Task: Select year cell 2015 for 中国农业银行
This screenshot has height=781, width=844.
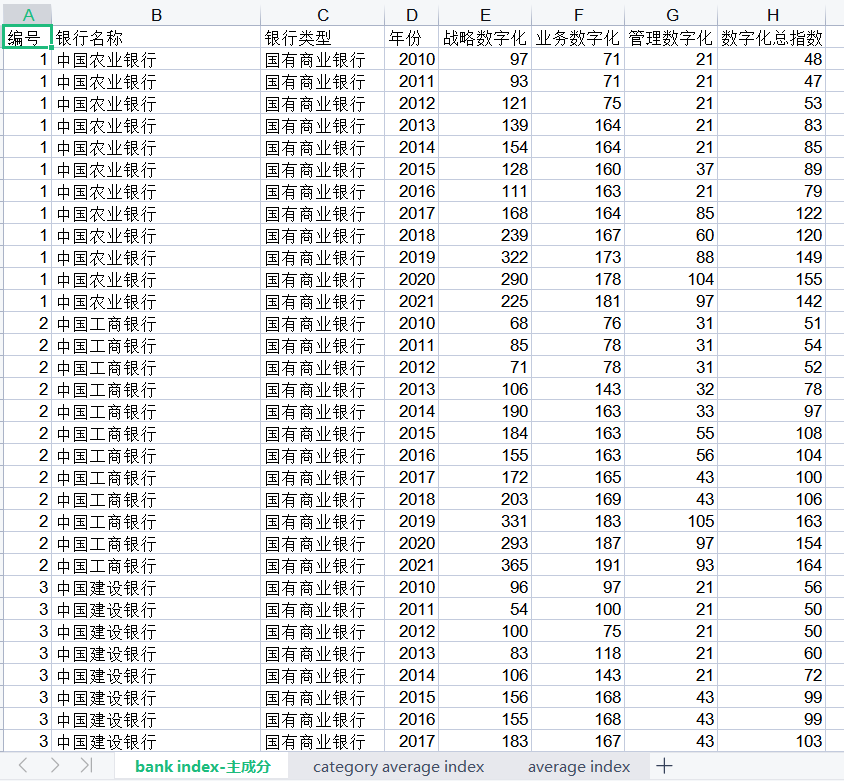Action: click(x=411, y=170)
